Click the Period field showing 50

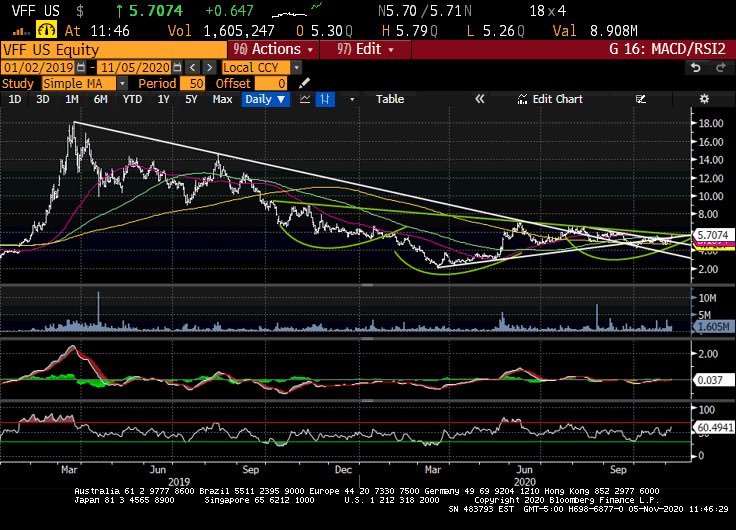(x=193, y=84)
